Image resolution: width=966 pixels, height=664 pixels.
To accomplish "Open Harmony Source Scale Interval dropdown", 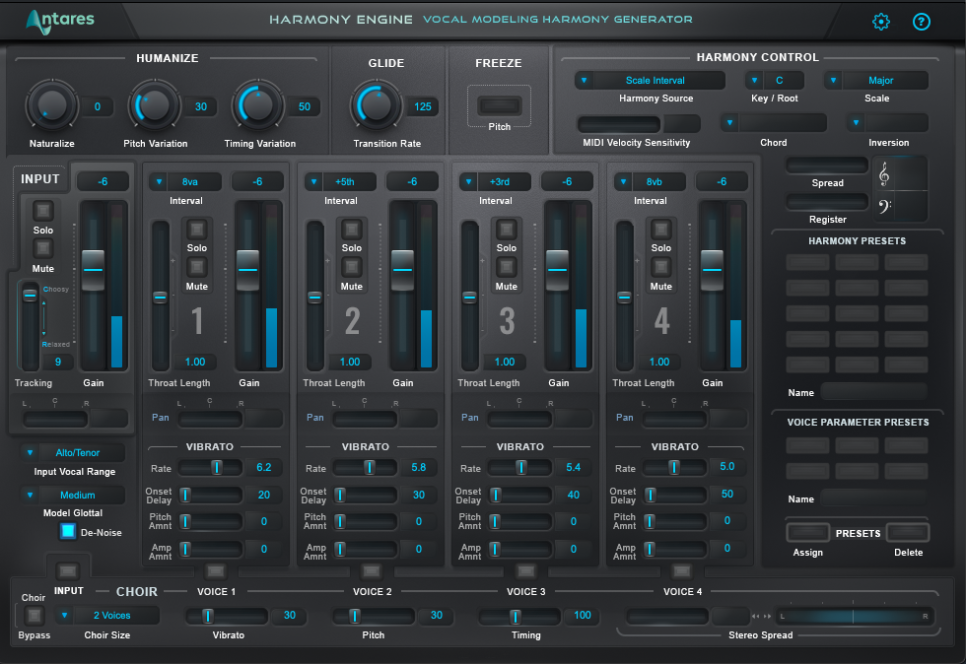I will tap(650, 80).
